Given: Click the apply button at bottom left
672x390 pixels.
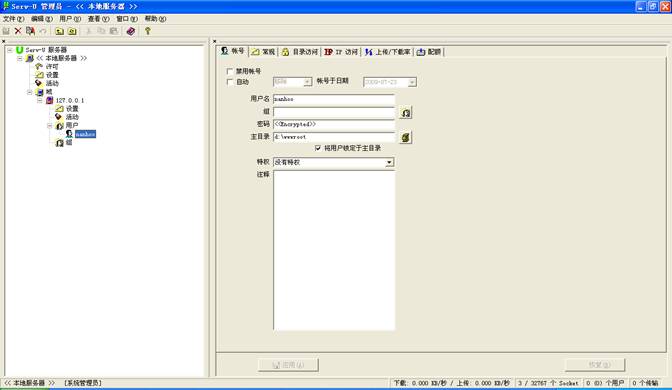Looking at the screenshot, I should click(x=288, y=365).
